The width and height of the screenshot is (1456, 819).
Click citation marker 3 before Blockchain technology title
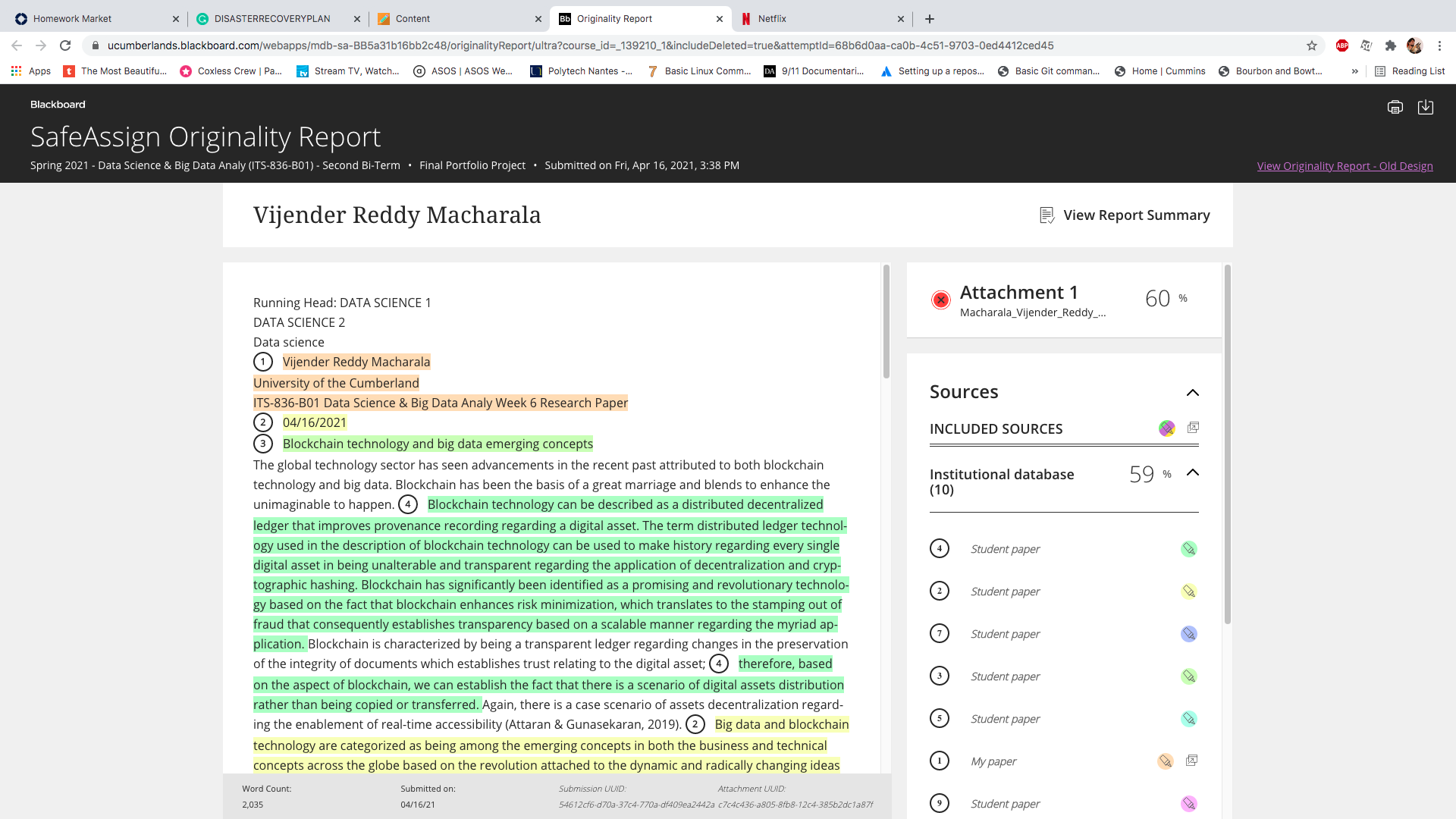coord(263,444)
